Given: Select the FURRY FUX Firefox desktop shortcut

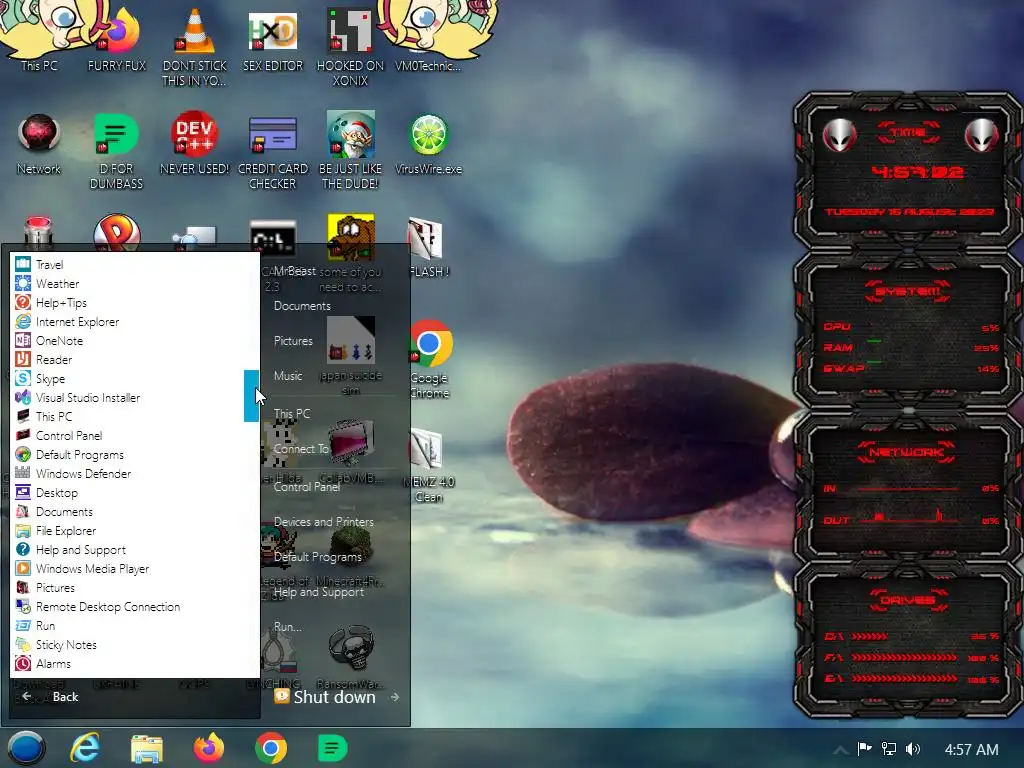Looking at the screenshot, I should pyautogui.click(x=117, y=42).
